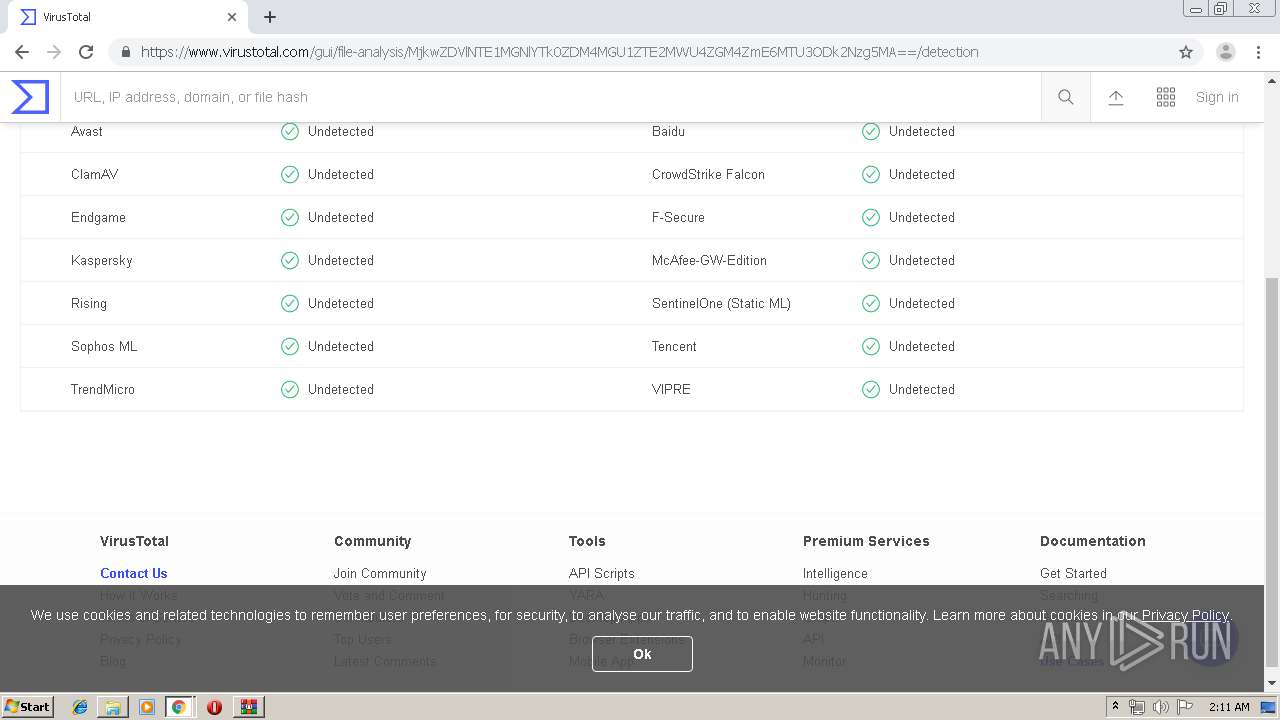Open the search magnifier icon
This screenshot has height=720, width=1280.
(x=1066, y=97)
